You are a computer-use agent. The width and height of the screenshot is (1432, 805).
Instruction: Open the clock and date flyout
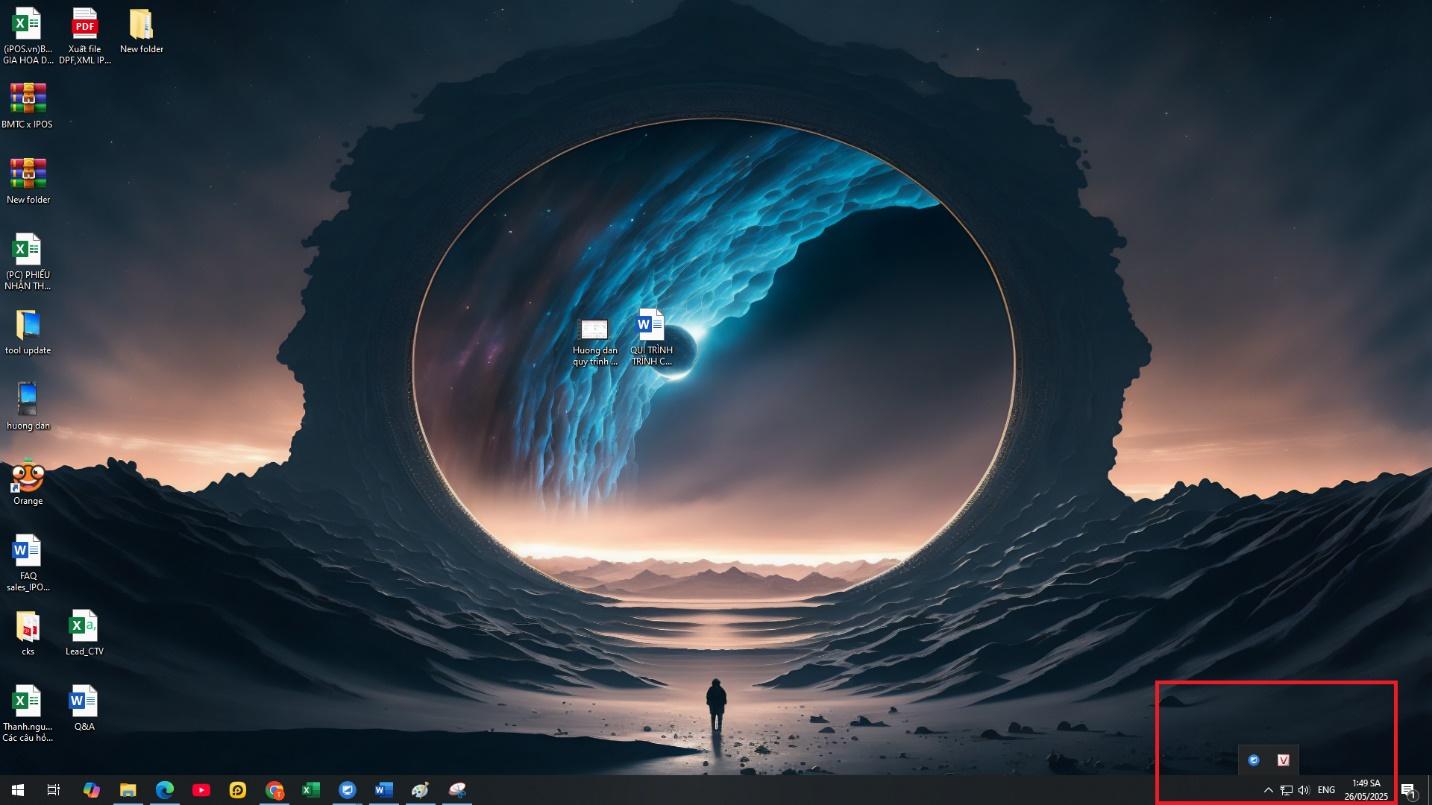1366,790
